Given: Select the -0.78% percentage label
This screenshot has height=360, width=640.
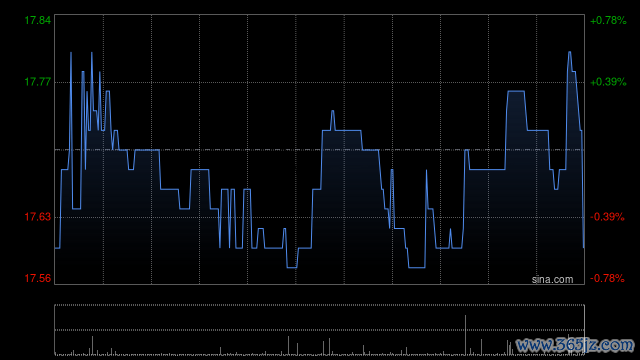Looking at the screenshot, I should click(607, 278).
